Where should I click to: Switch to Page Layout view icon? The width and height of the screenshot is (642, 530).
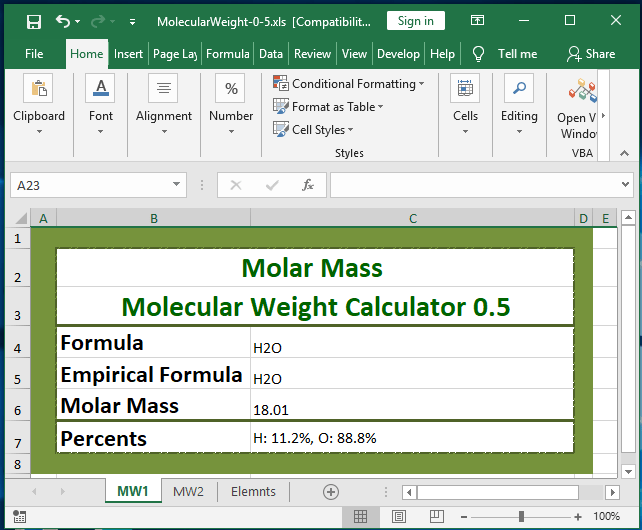coord(398,517)
